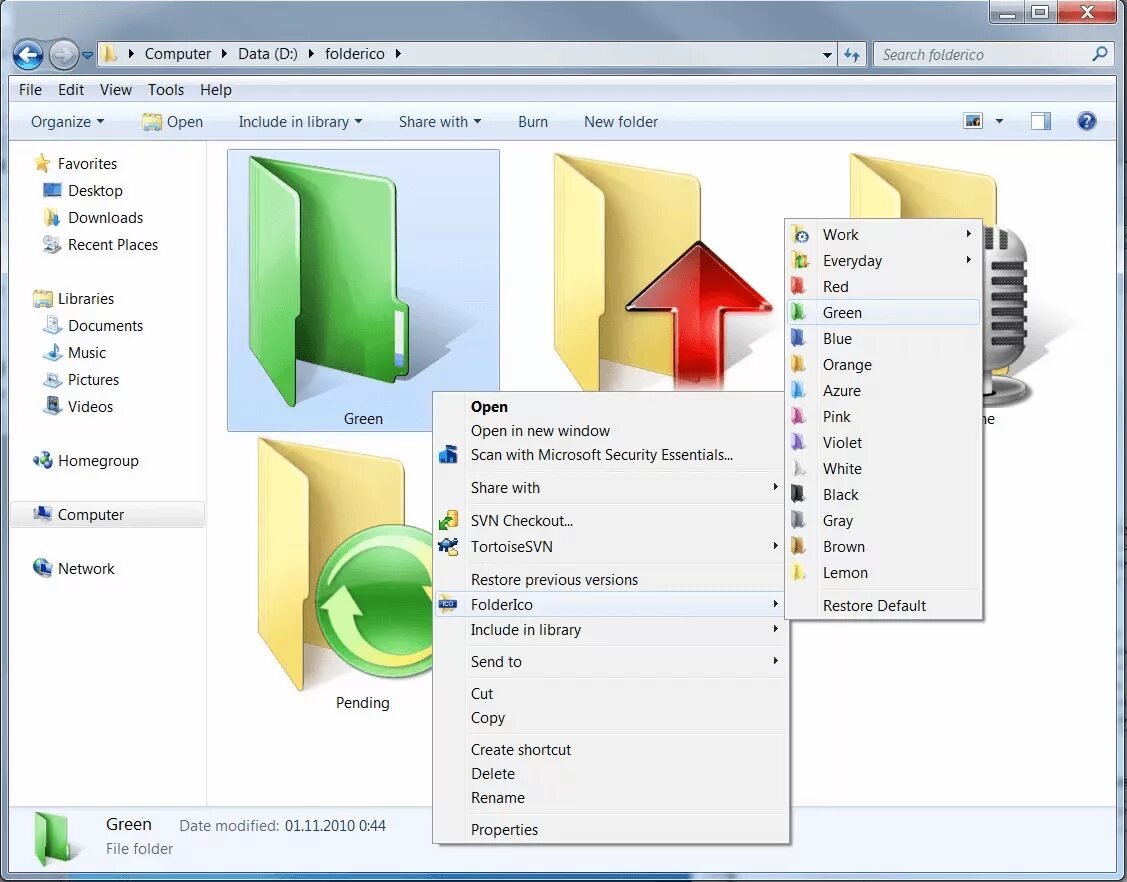Show the preview pane icon
The height and width of the screenshot is (882, 1127).
[x=1040, y=120]
